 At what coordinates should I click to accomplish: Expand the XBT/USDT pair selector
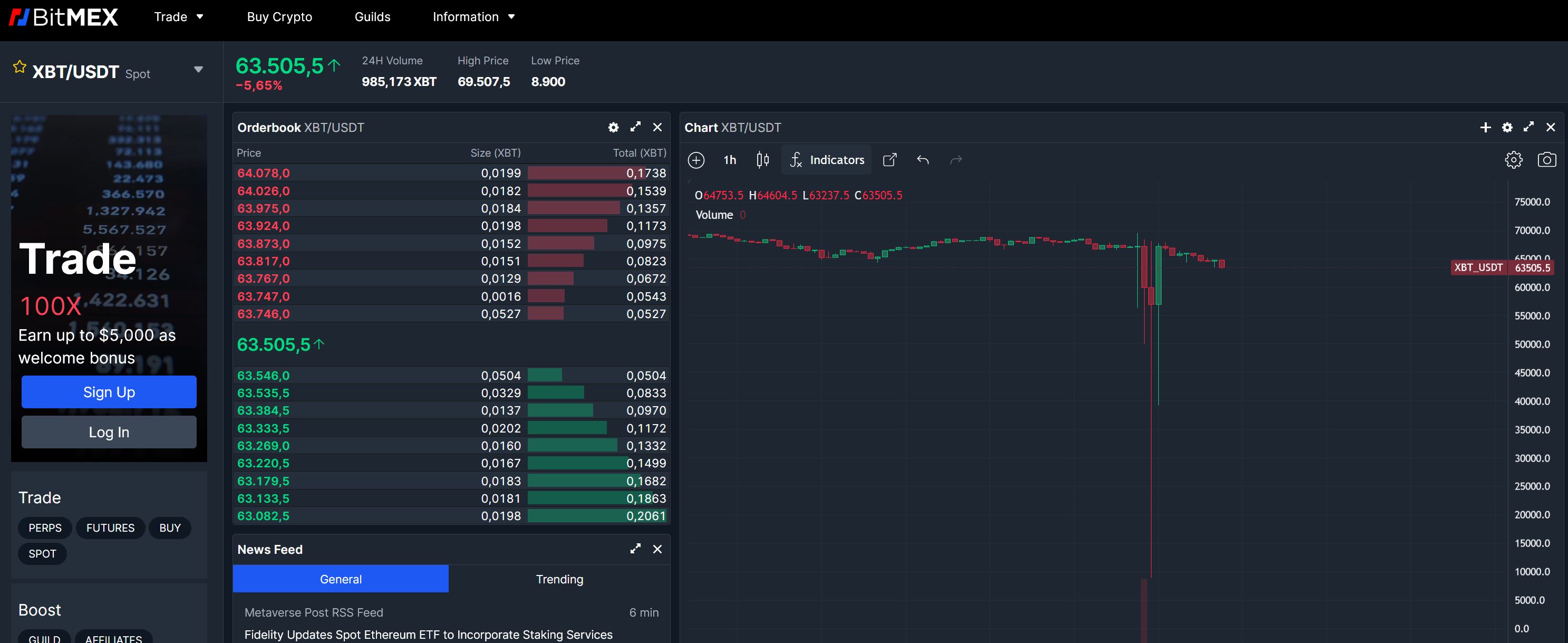(198, 70)
